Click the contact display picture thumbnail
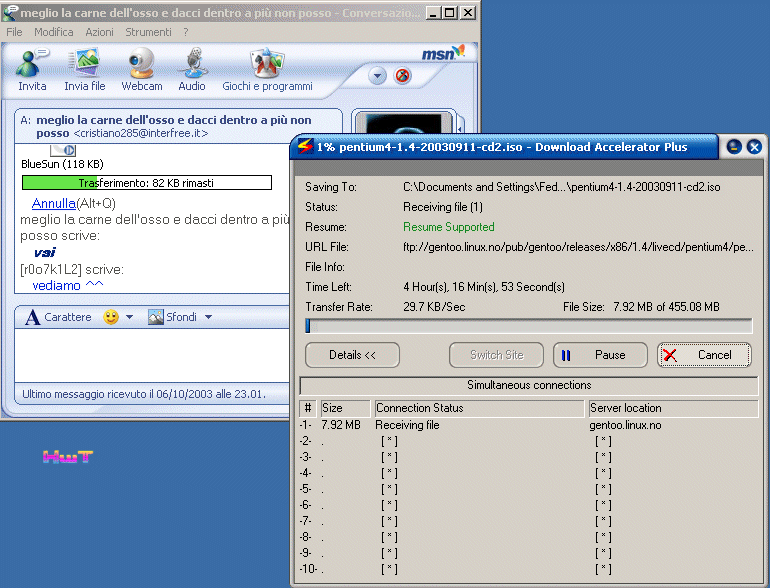Viewport: 770px width, 588px height. click(x=404, y=123)
